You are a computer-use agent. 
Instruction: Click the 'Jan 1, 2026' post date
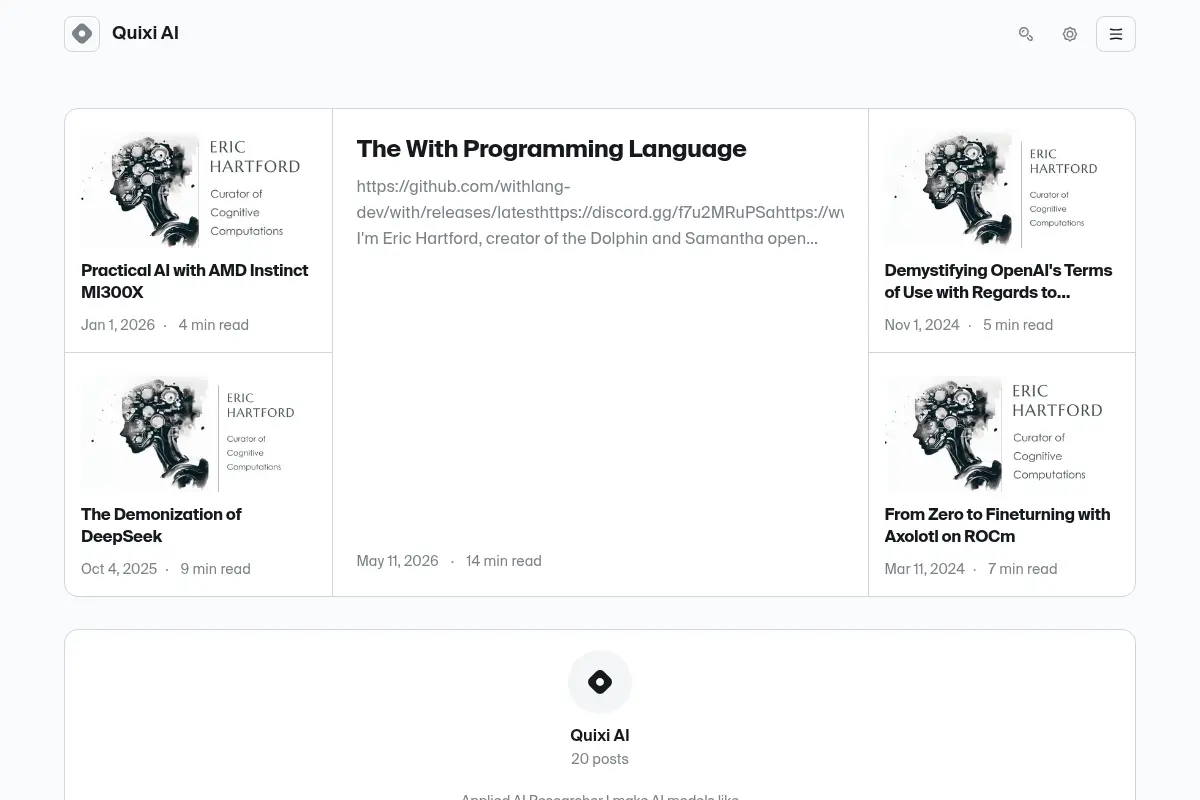click(118, 325)
